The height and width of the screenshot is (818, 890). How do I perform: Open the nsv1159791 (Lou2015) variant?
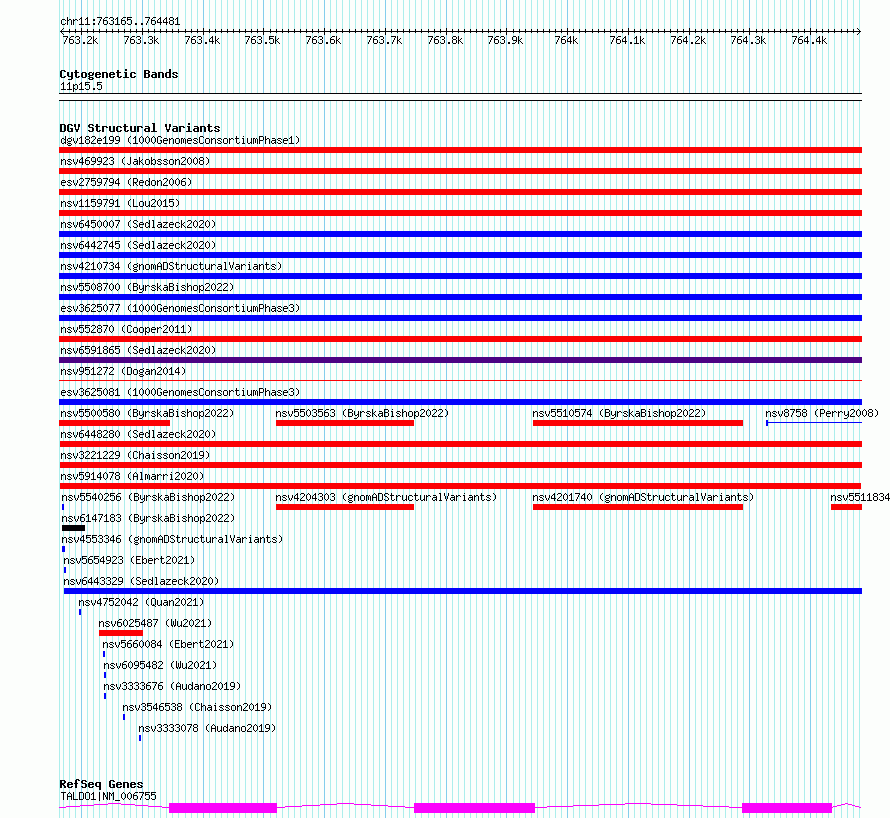click(x=120, y=203)
